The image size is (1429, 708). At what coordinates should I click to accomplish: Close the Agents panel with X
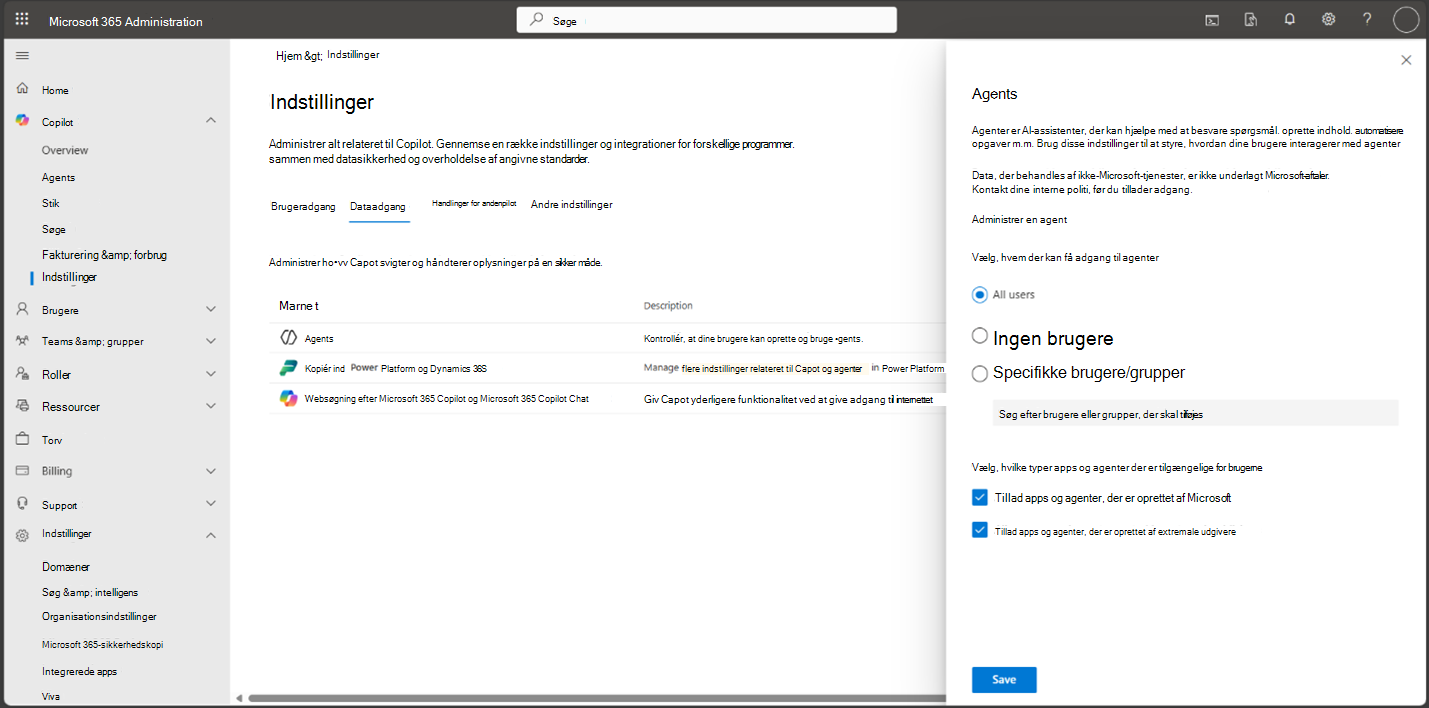[1406, 60]
